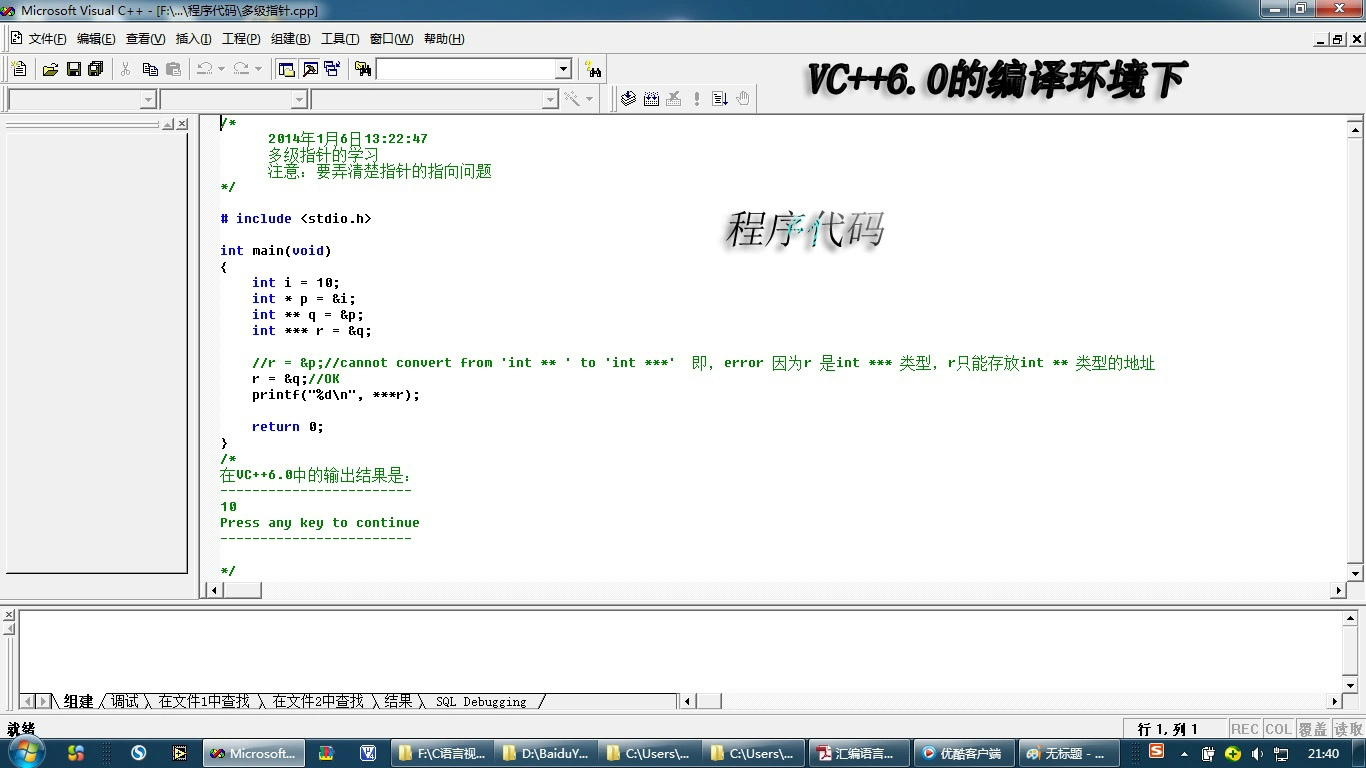Click the Windows Start button
This screenshot has height=768, width=1366.
(x=26, y=753)
